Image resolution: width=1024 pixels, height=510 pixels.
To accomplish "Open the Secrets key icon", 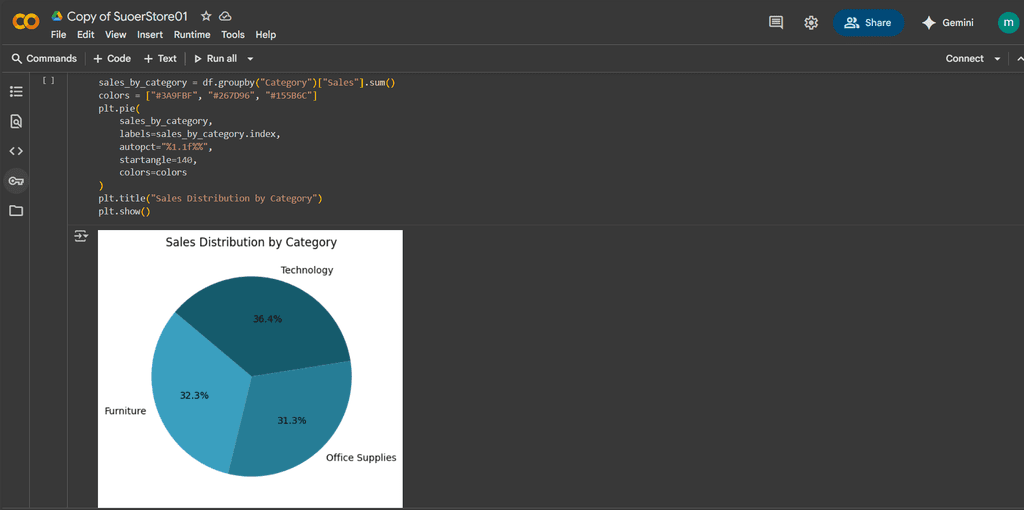I will point(16,181).
